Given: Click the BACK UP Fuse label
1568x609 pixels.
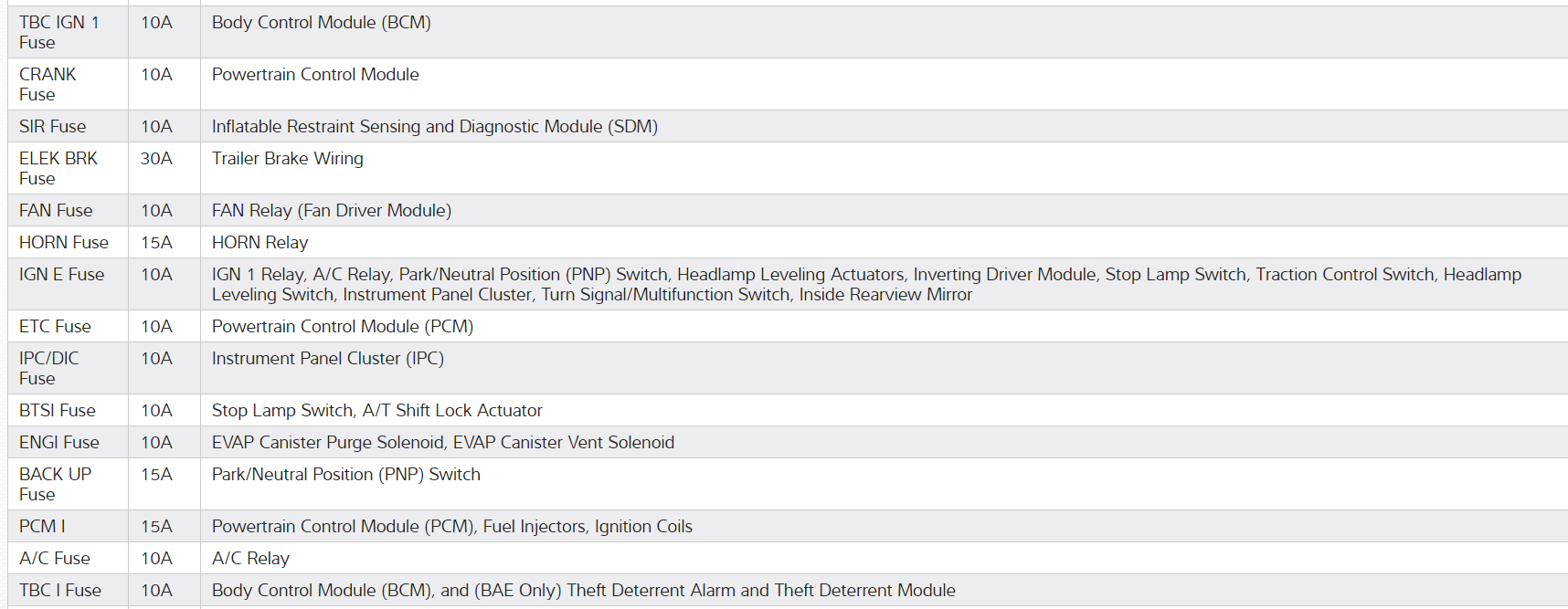Looking at the screenshot, I should point(55,484).
